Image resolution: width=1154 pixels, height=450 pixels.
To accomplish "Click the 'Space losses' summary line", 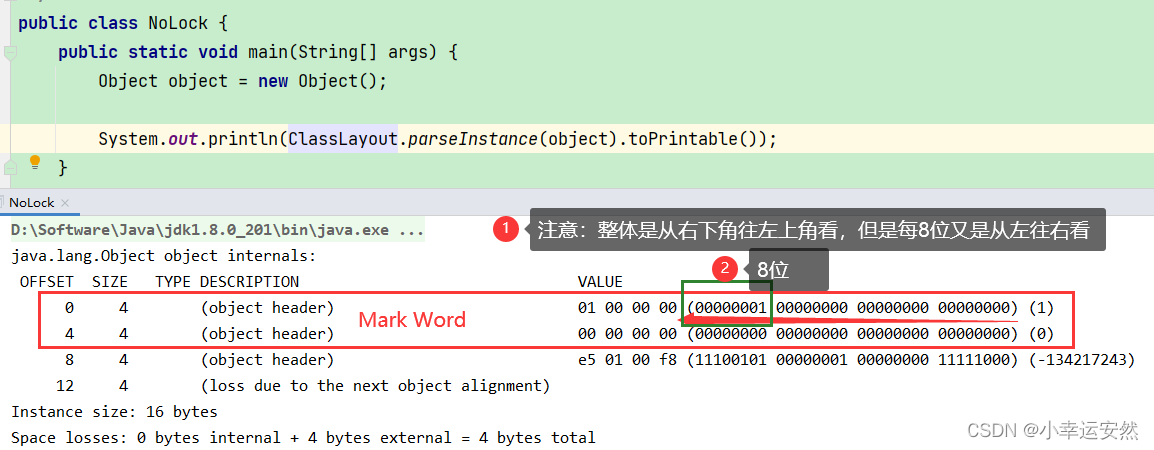I will [303, 437].
